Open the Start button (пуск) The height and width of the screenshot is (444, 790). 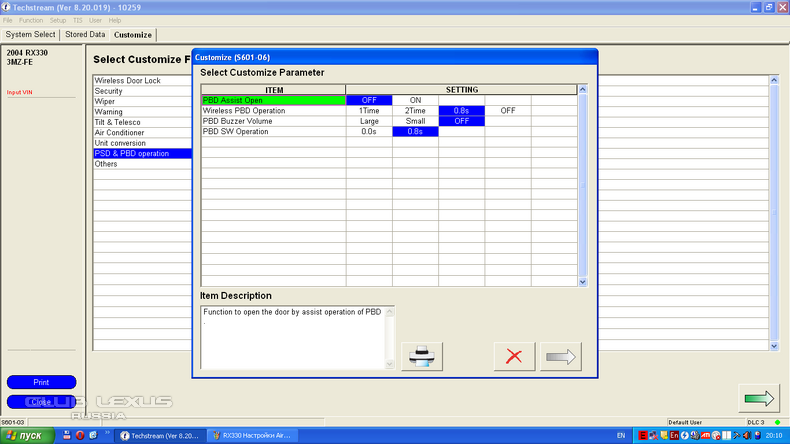click(26, 435)
